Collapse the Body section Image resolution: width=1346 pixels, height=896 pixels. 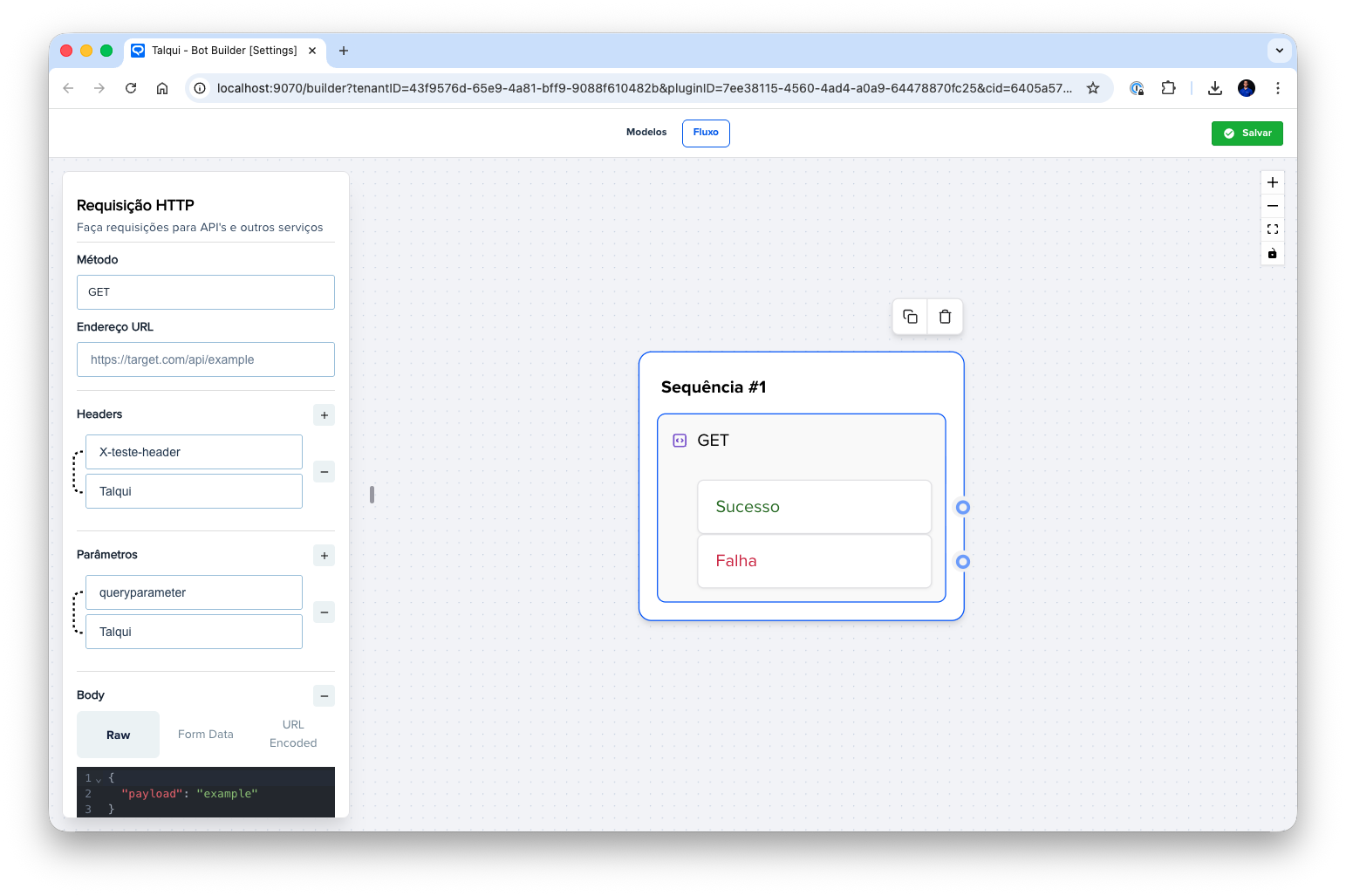(x=325, y=696)
